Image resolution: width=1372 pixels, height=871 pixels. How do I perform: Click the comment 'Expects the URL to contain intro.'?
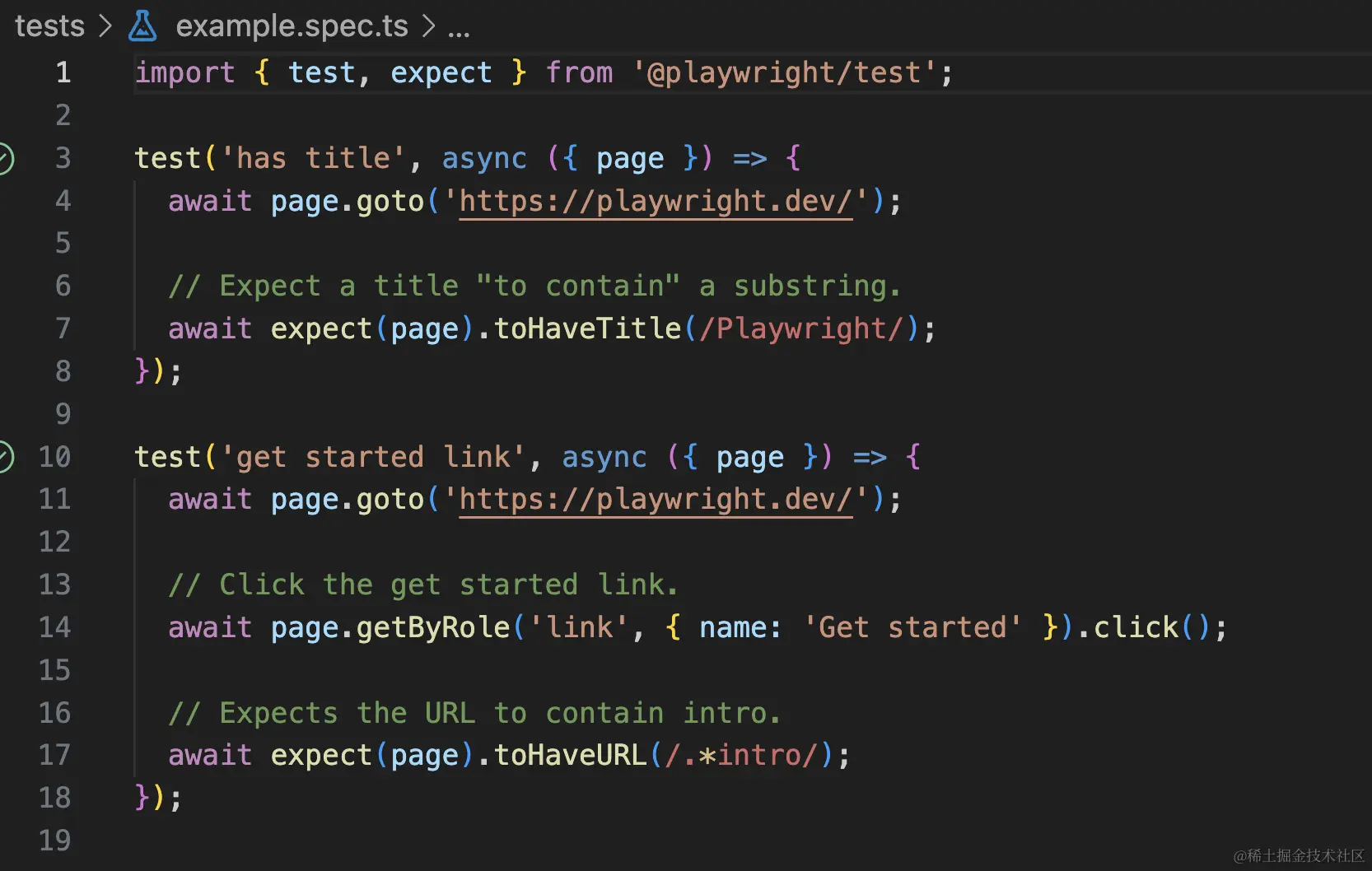click(474, 713)
